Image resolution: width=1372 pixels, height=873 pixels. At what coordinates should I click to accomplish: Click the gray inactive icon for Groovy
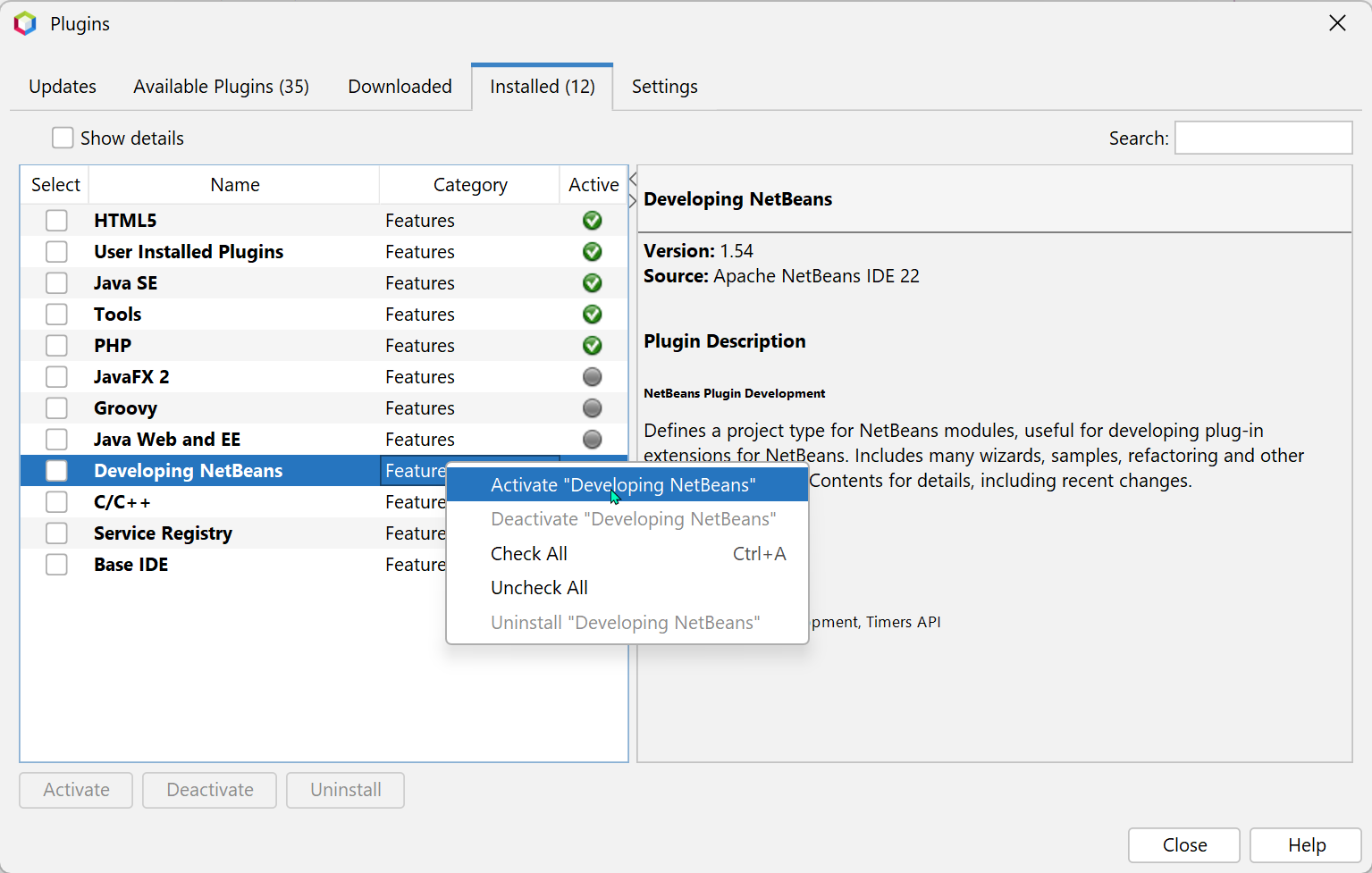tap(592, 408)
